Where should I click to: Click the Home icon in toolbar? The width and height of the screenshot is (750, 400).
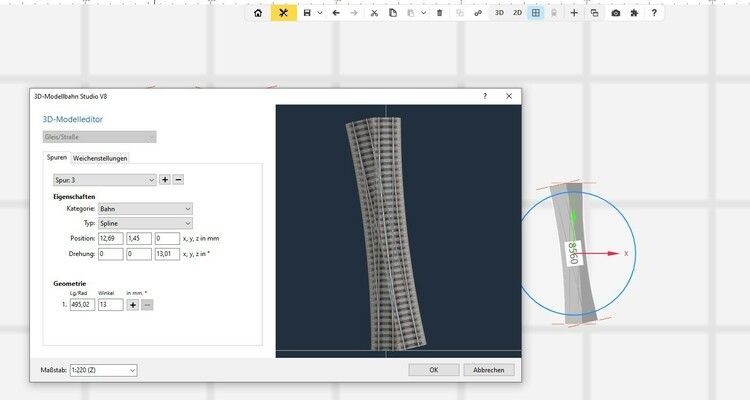click(x=258, y=13)
